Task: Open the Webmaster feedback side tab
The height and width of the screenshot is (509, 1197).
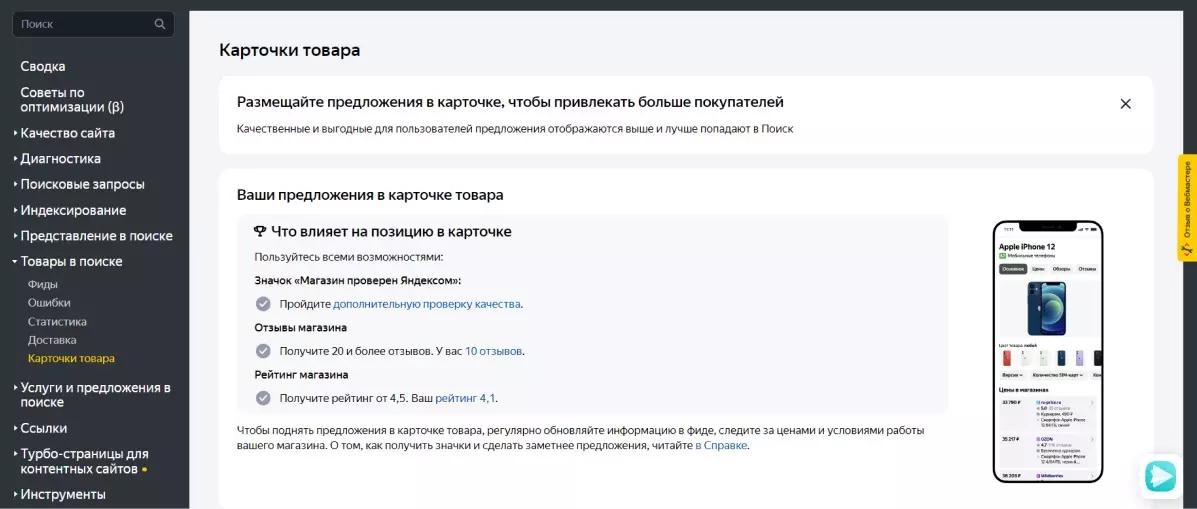Action: [x=1187, y=208]
